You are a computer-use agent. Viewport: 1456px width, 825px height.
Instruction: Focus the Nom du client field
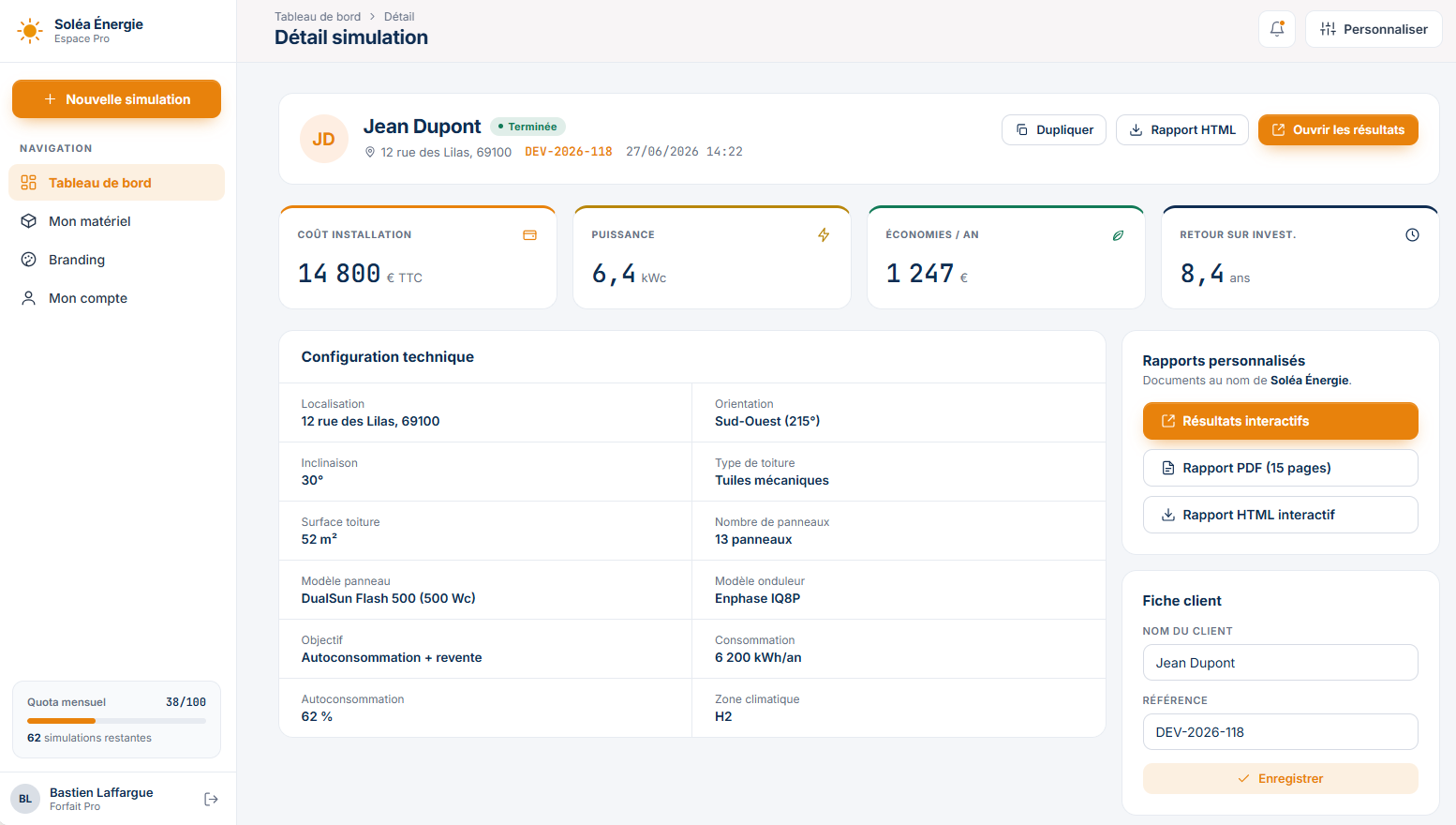click(1281, 663)
